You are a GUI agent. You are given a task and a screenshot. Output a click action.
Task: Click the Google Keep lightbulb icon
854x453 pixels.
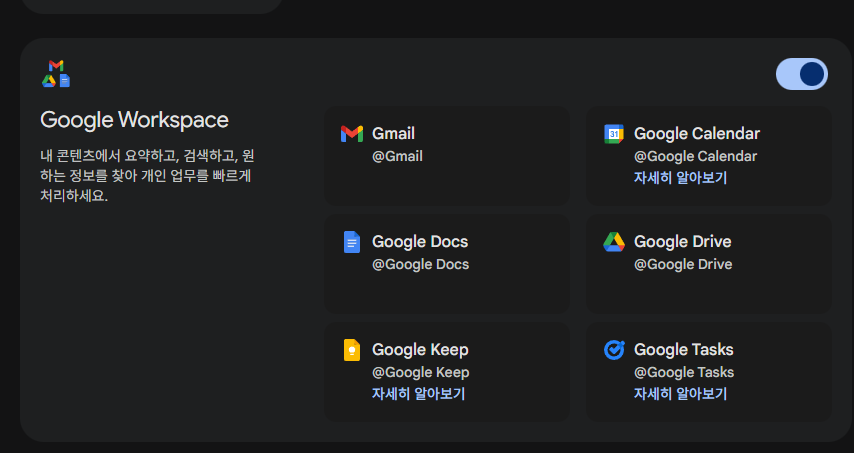coord(352,350)
